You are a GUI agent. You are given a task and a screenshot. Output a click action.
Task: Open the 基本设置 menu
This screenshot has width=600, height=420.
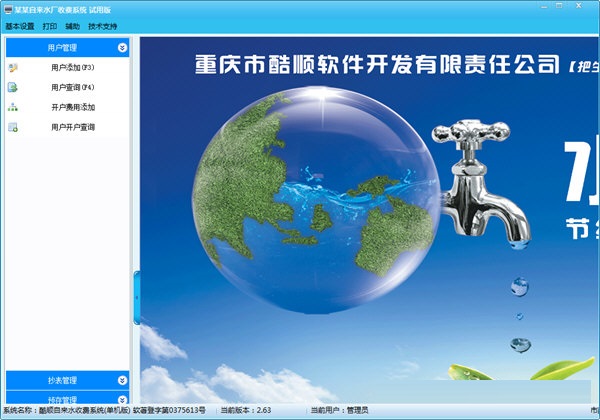pos(20,26)
